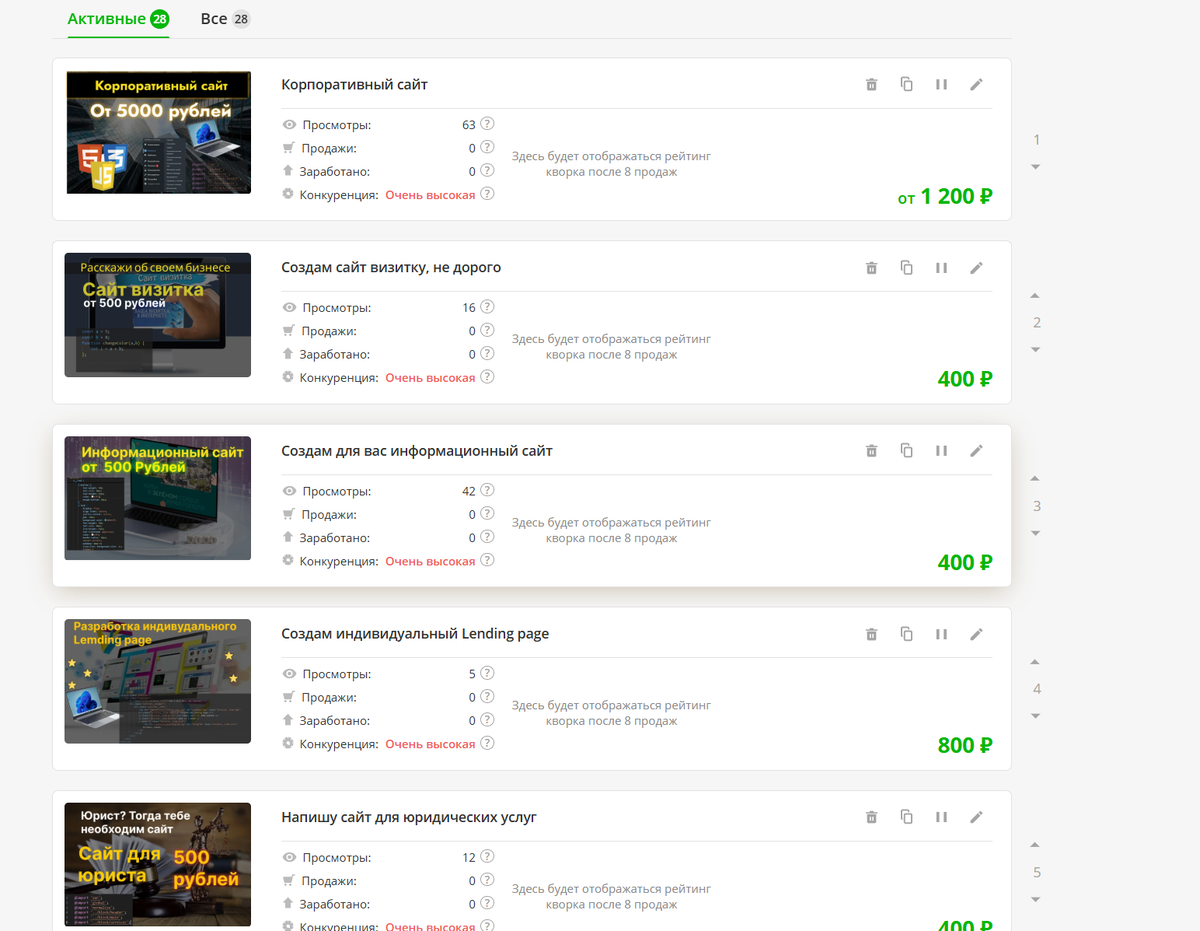
Task: Open the Сайт для юриста thumbnail
Action: pyautogui.click(x=158, y=864)
